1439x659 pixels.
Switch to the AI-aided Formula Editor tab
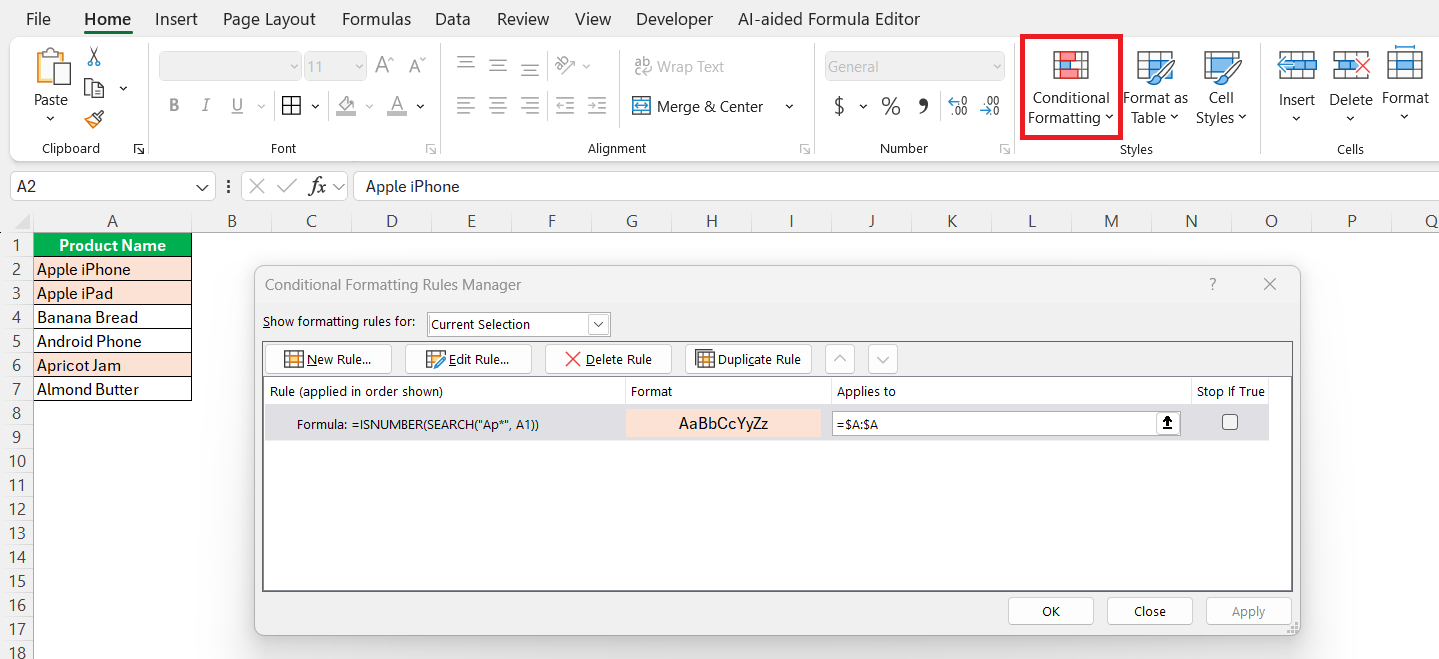tap(829, 19)
